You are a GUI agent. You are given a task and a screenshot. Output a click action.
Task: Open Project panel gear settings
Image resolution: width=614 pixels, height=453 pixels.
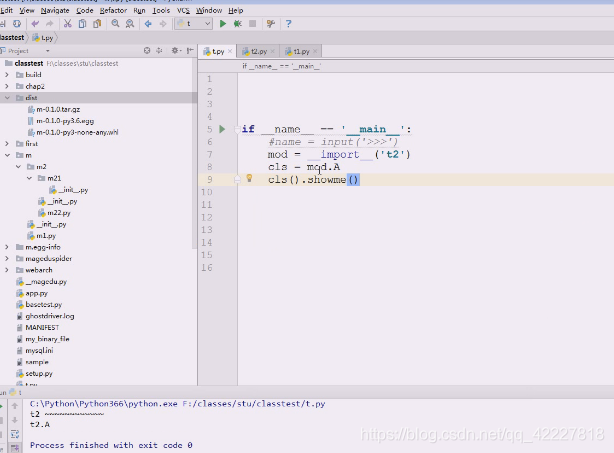pyautogui.click(x=175, y=51)
